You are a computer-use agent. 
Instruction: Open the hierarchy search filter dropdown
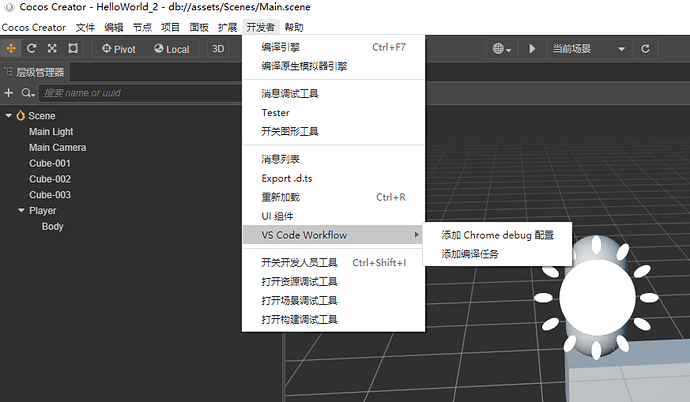pos(28,93)
